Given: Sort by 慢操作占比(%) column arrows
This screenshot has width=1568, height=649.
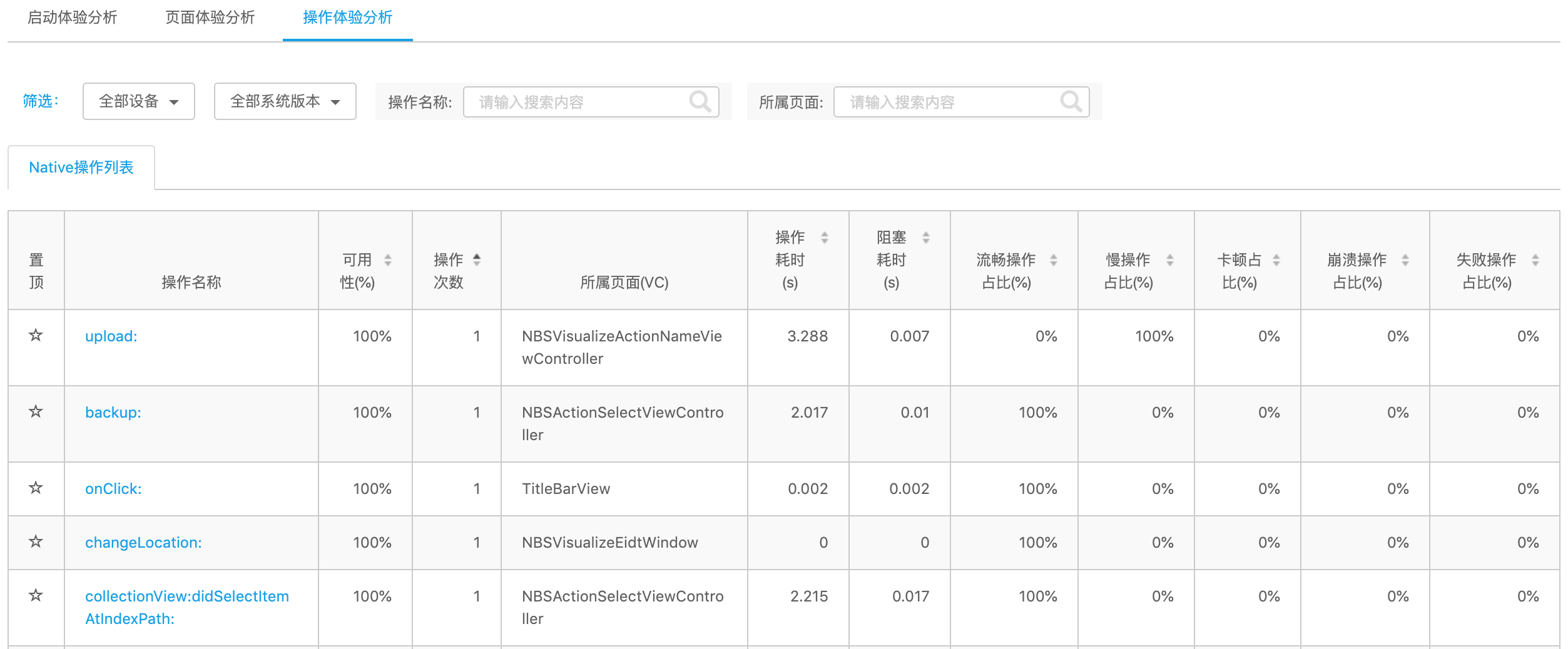Looking at the screenshot, I should click(x=1170, y=260).
